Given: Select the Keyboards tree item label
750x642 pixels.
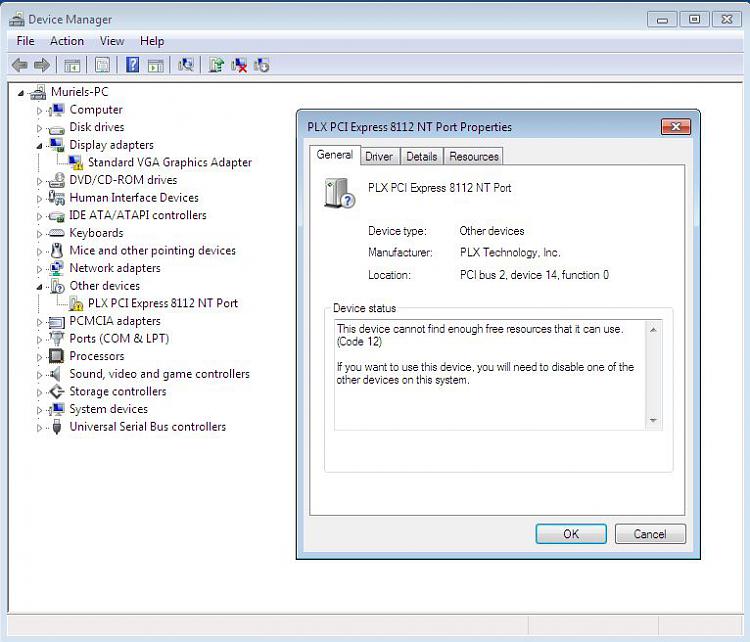Looking at the screenshot, I should pos(96,233).
